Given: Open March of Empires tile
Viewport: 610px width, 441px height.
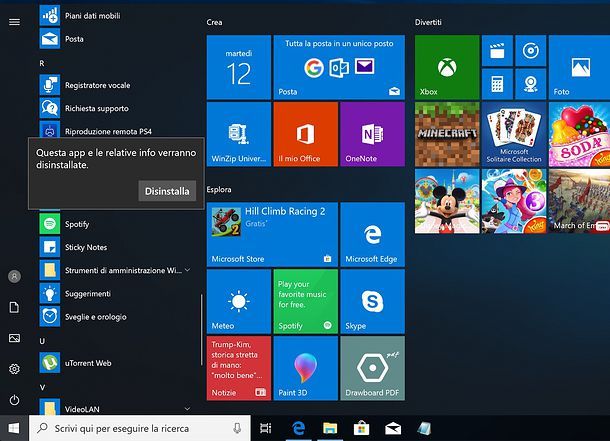Looking at the screenshot, I should (579, 201).
